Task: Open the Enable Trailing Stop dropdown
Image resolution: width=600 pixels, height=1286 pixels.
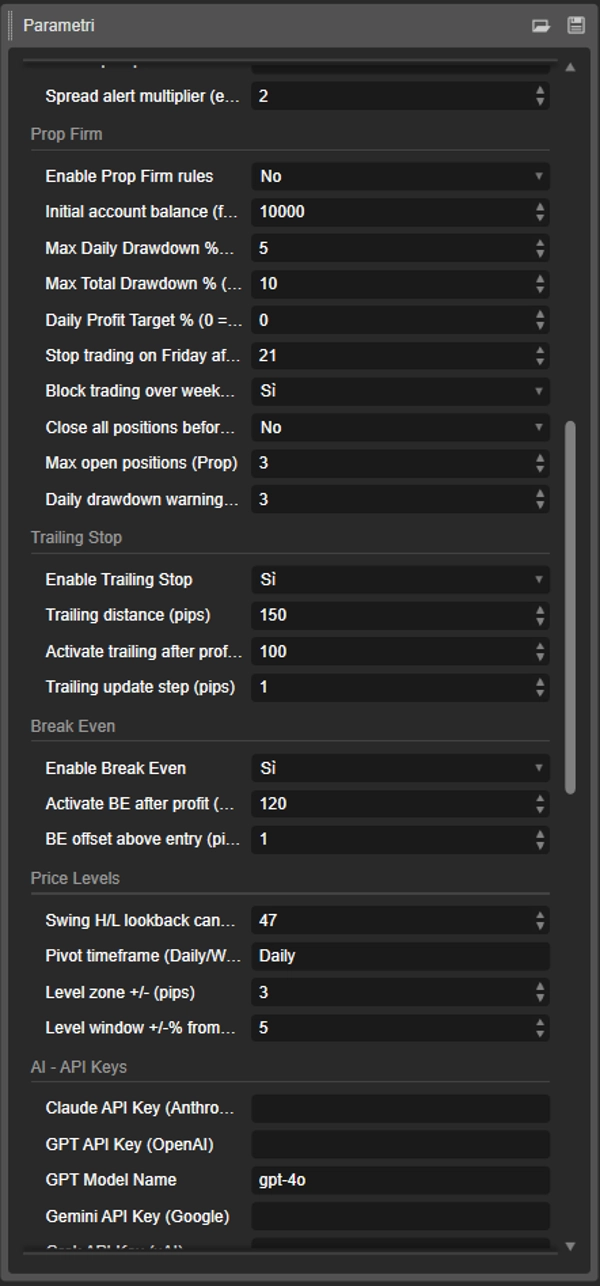Action: coord(400,580)
